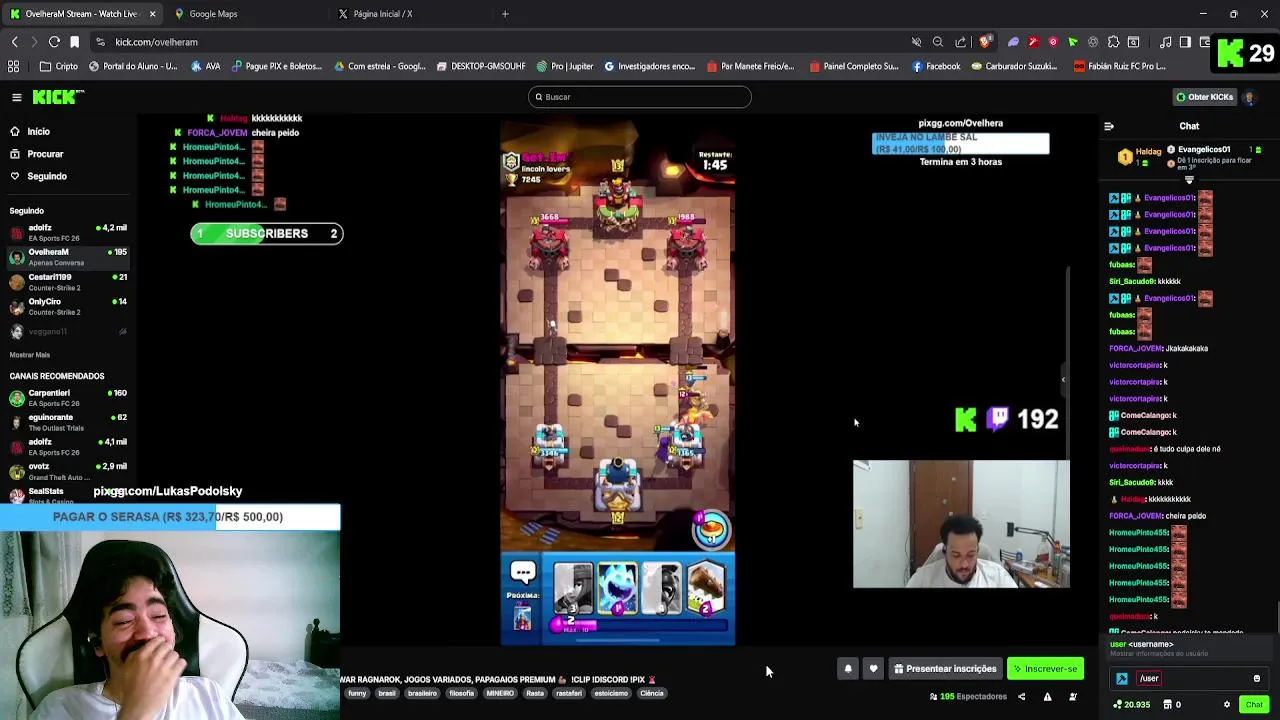This screenshot has width=1280, height=720.
Task: Open Cestari1199 channel in sidebar
Action: pyautogui.click(x=68, y=282)
